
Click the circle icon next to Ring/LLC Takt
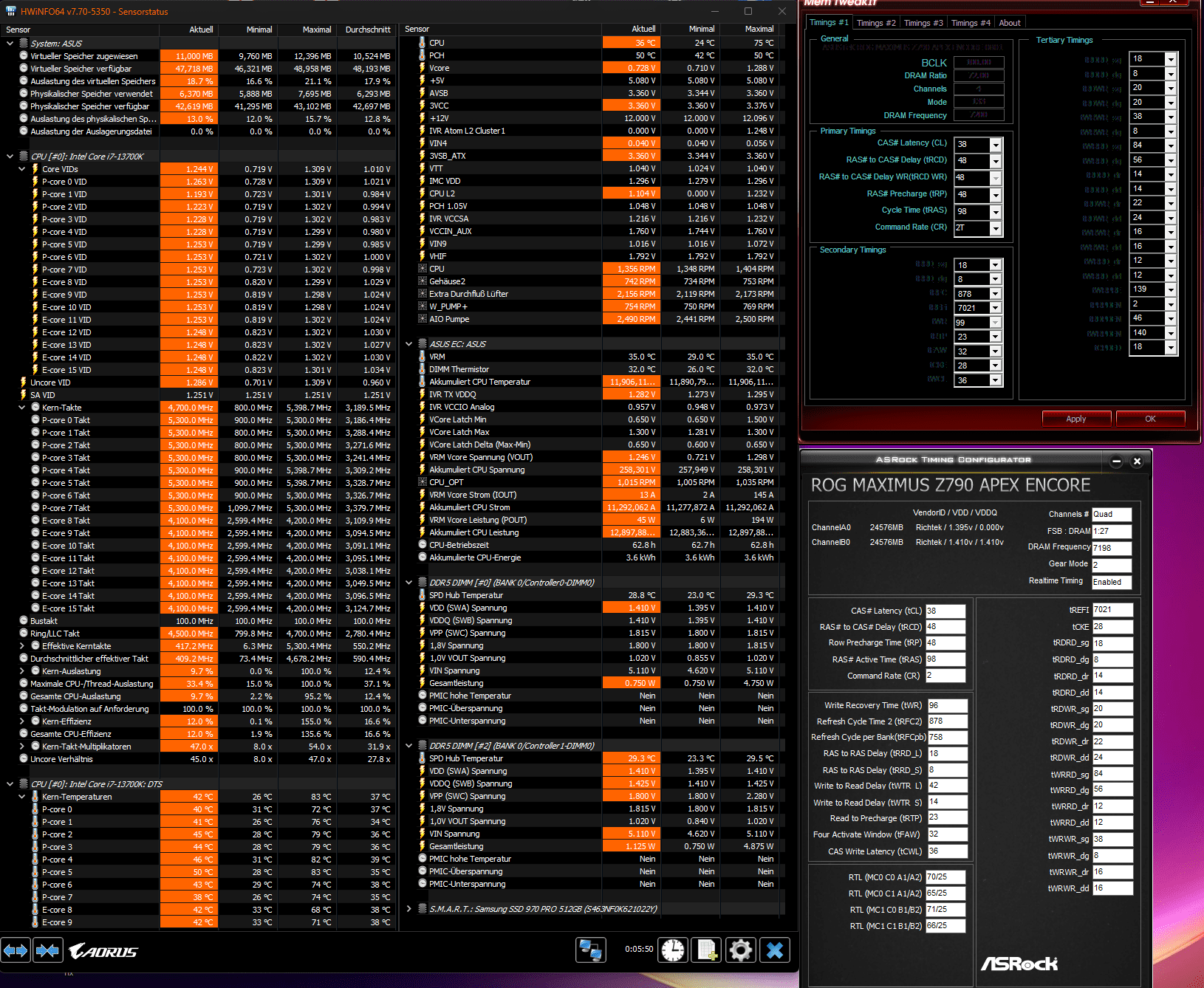pyautogui.click(x=23, y=634)
